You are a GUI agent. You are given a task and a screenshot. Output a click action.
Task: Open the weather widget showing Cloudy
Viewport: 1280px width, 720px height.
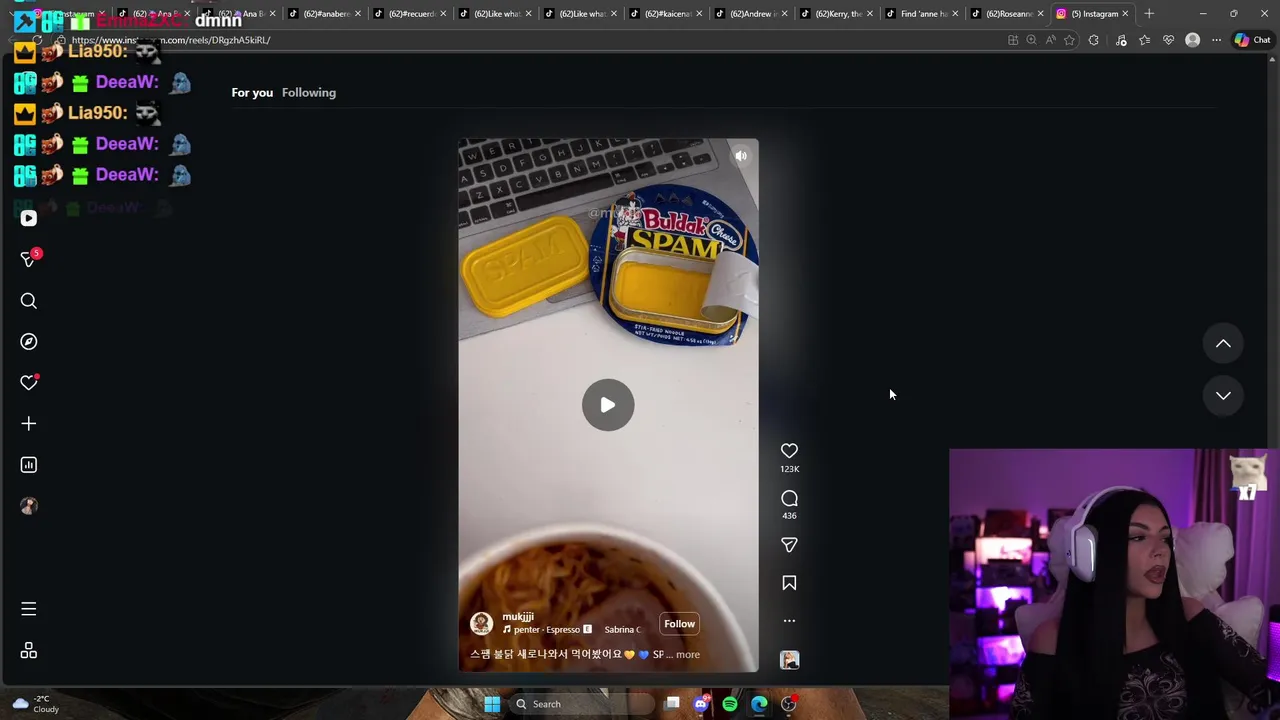point(35,704)
